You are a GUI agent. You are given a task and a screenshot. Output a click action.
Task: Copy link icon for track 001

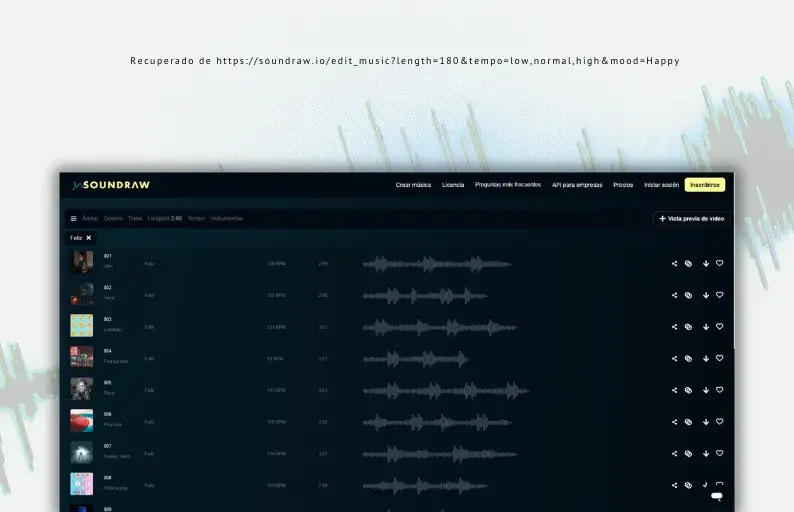[x=688, y=263]
